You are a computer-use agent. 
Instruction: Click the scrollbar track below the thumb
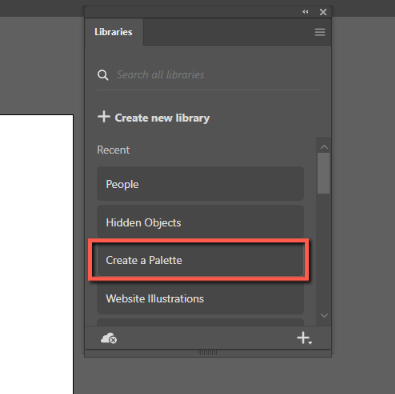coord(323,252)
